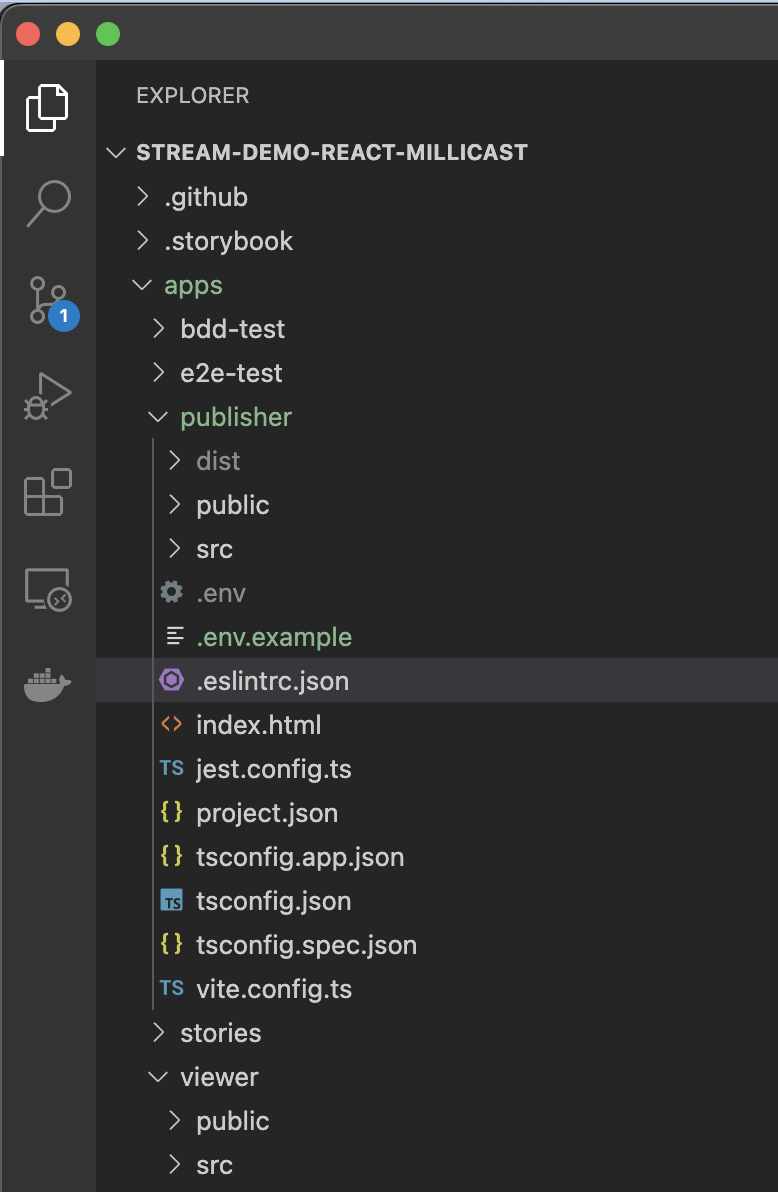
Task: Select the e2e-test folder name
Action: (x=231, y=373)
